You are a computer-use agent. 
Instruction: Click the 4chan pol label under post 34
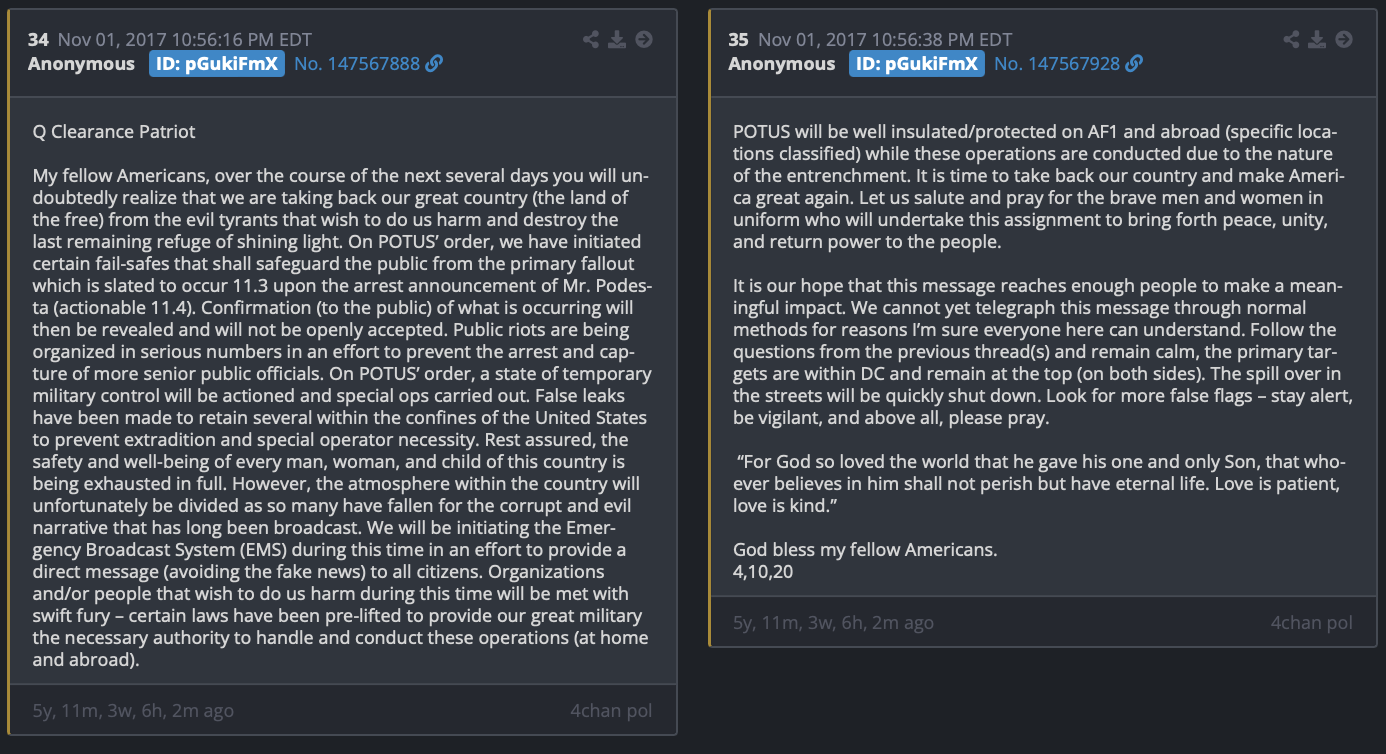(x=611, y=711)
